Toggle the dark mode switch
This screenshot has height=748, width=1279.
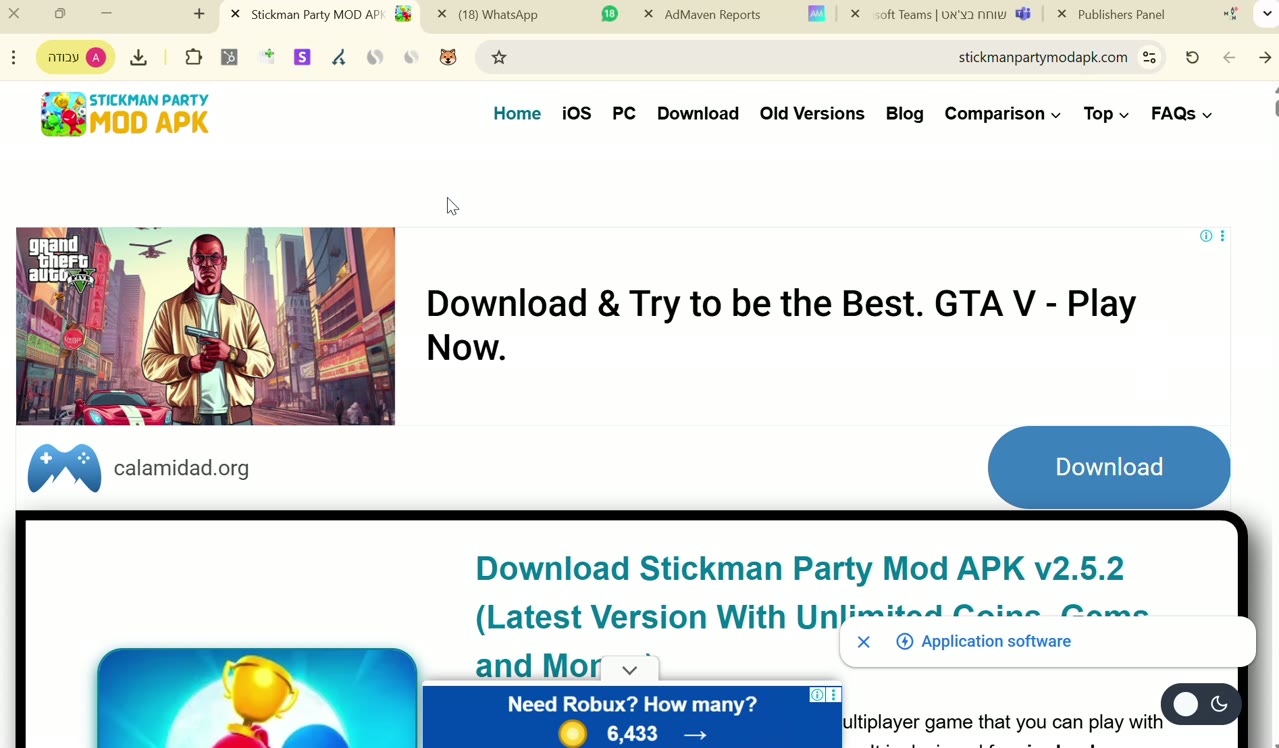(x=1201, y=704)
